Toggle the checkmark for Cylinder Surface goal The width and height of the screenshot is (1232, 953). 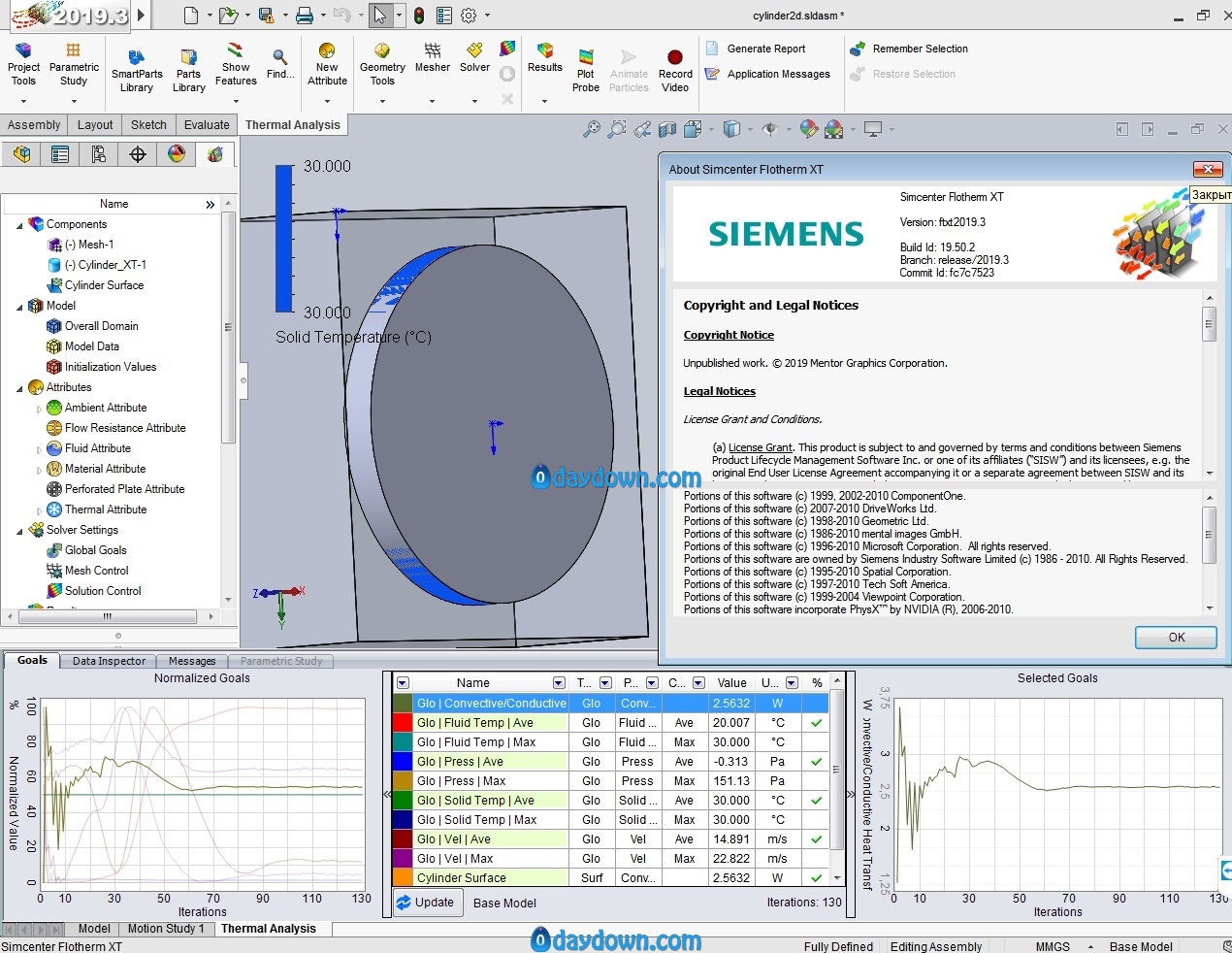[817, 878]
